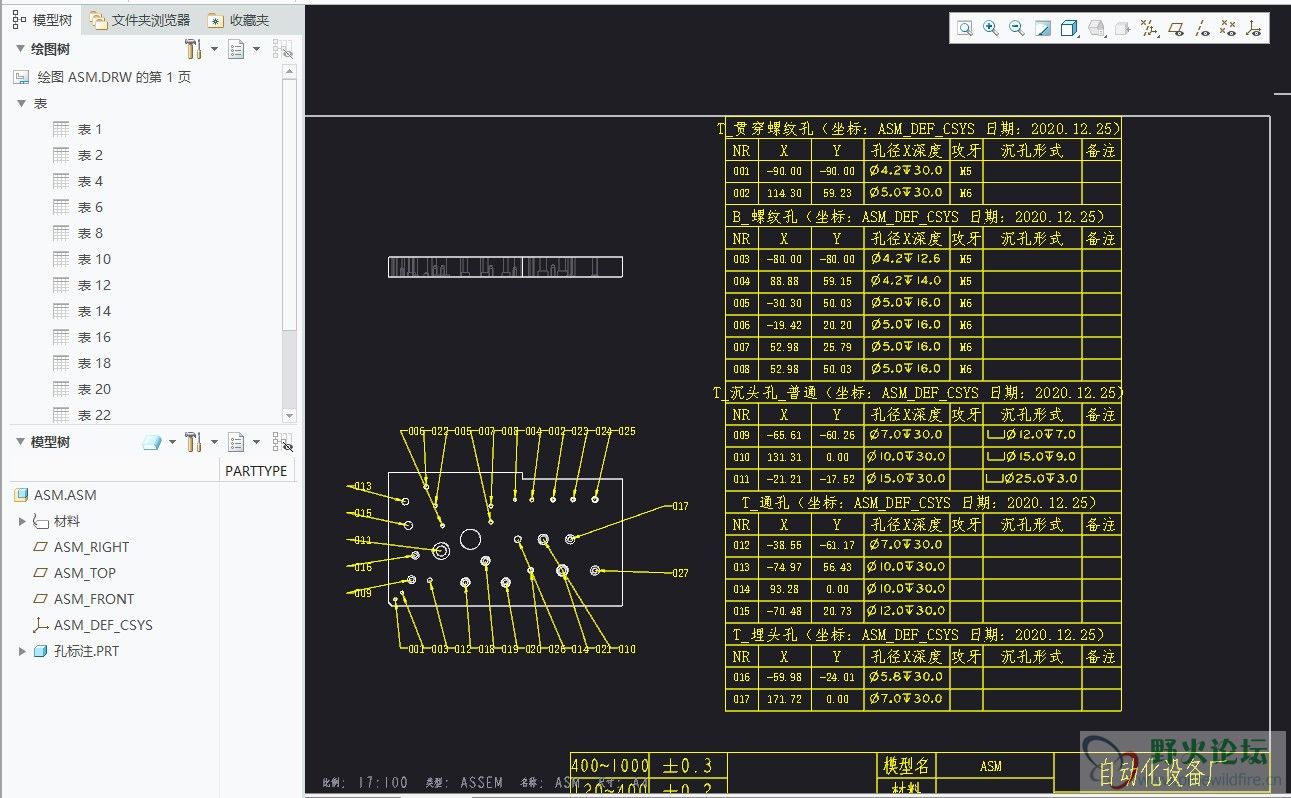Open the Display Style cube icon

click(x=1069, y=29)
